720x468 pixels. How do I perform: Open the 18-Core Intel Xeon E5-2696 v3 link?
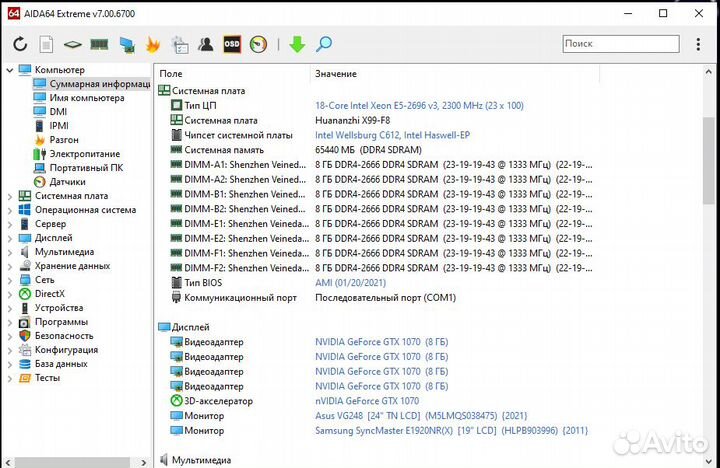[x=419, y=106]
